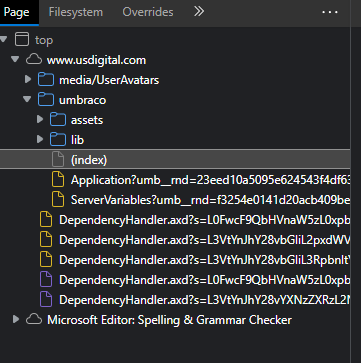The image size is (361, 363).
Task: Open Application?umb__rnd=23eed10a script file
Action: (210, 180)
